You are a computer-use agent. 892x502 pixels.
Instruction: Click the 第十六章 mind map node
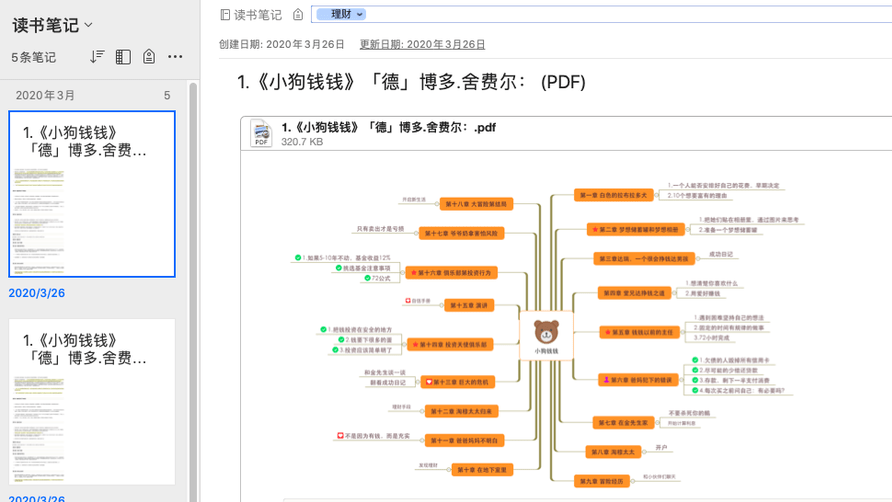(x=451, y=273)
